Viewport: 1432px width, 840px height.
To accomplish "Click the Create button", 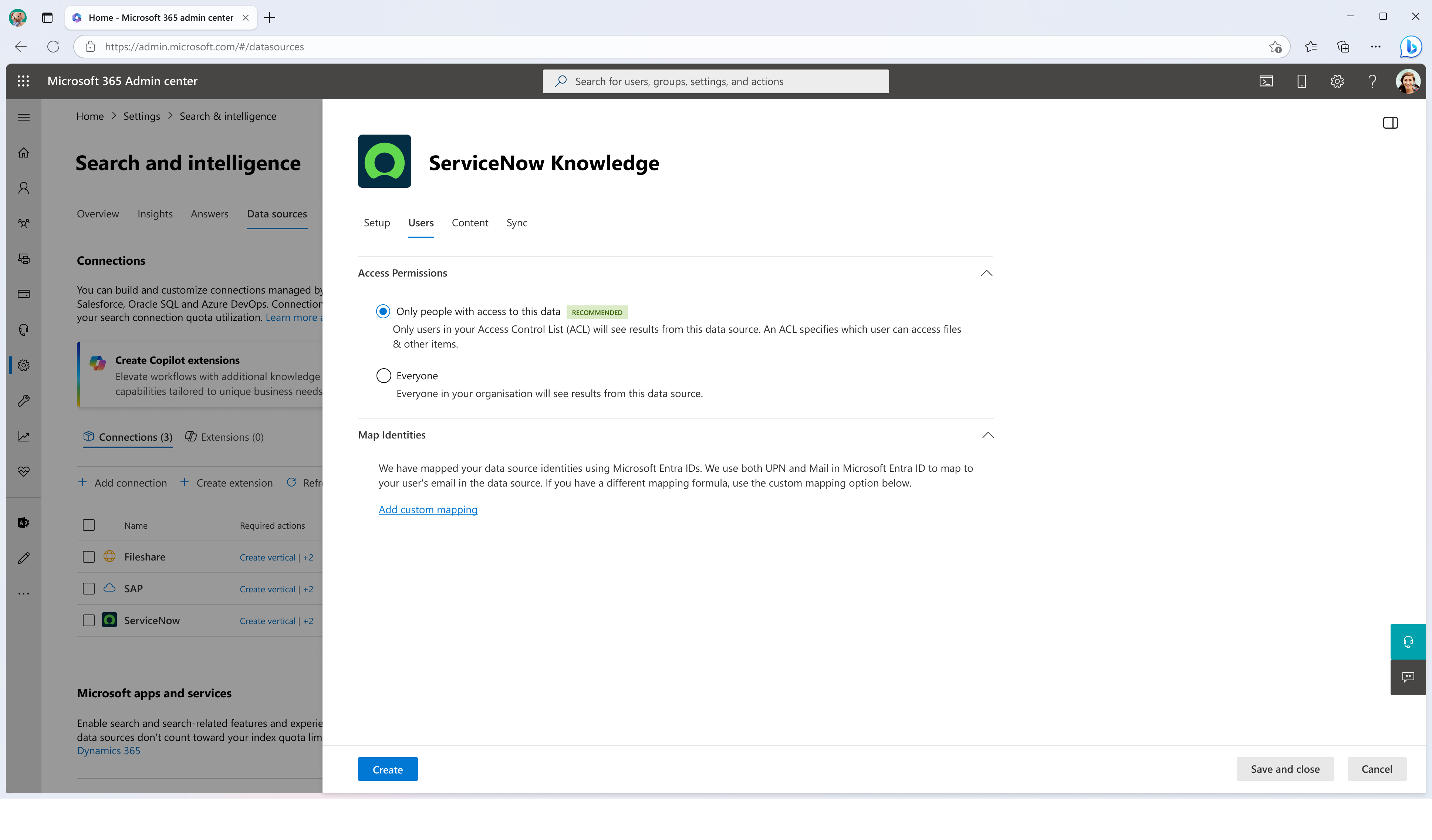I will click(388, 769).
